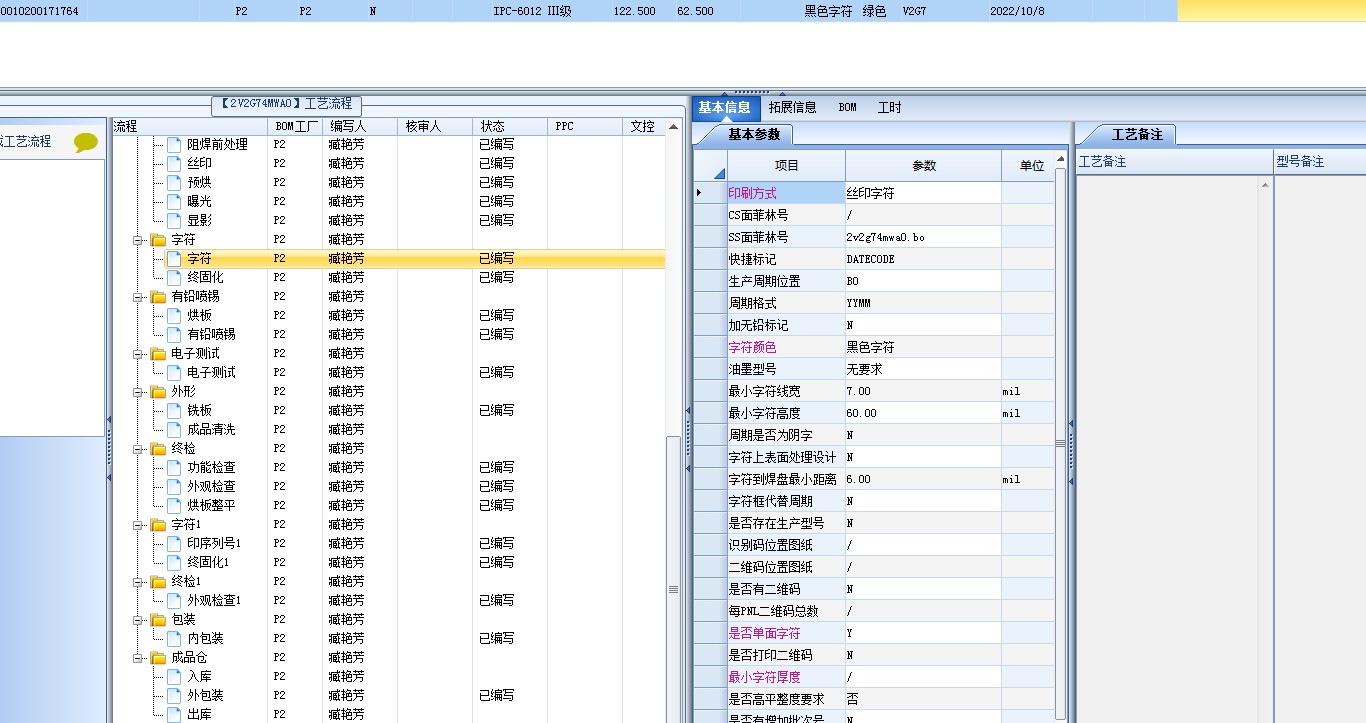Click the 参数 column header
Viewport: 1366px width, 723px height.
[x=923, y=165]
